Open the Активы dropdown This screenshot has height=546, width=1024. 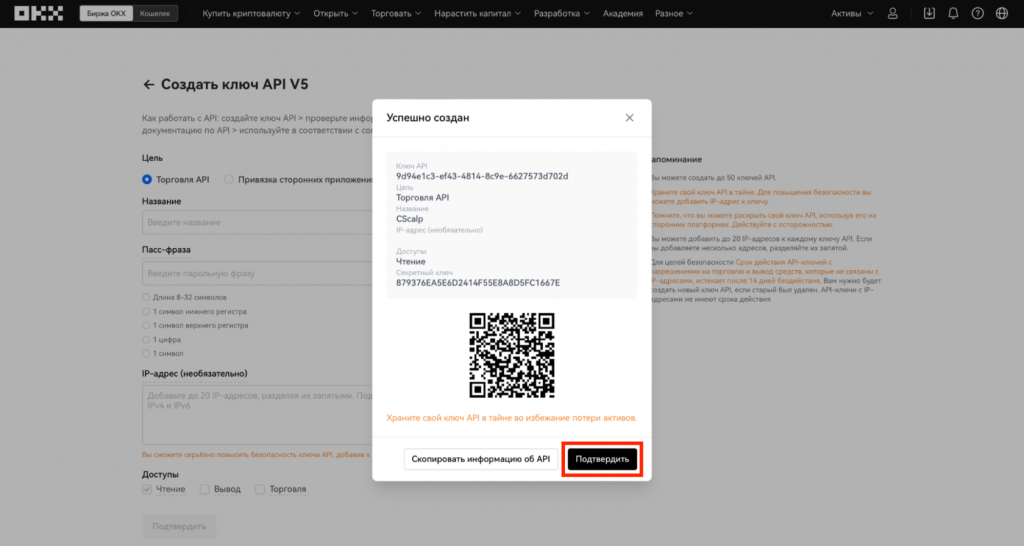tap(852, 14)
